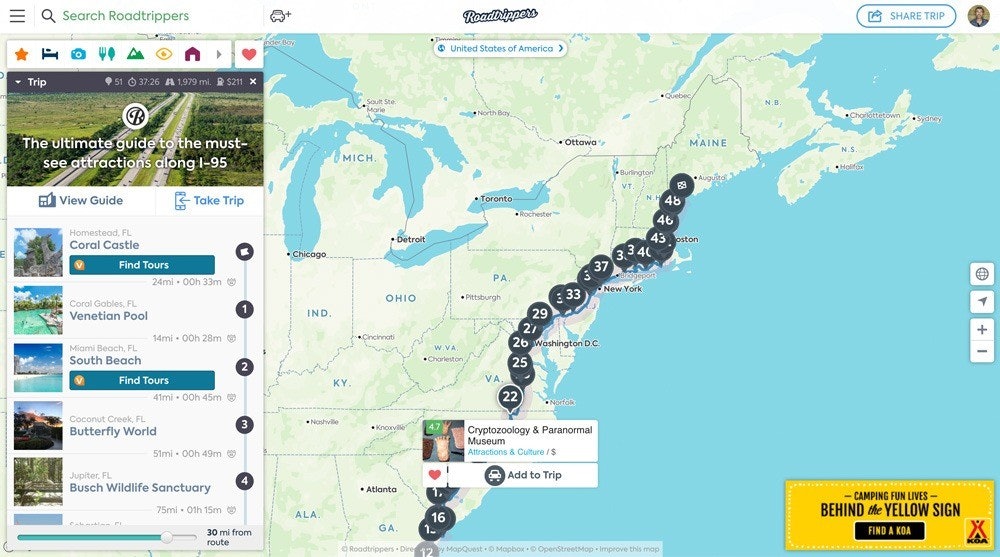Image resolution: width=1000 pixels, height=557 pixels.
Task: Open the hamburger menu
Action: (x=17, y=16)
